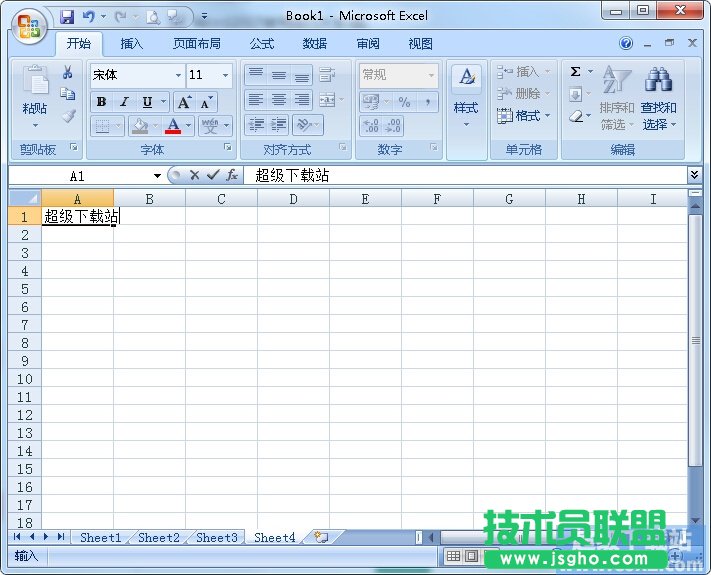Toggle center text alignment
711x575 pixels.
pos(279,100)
